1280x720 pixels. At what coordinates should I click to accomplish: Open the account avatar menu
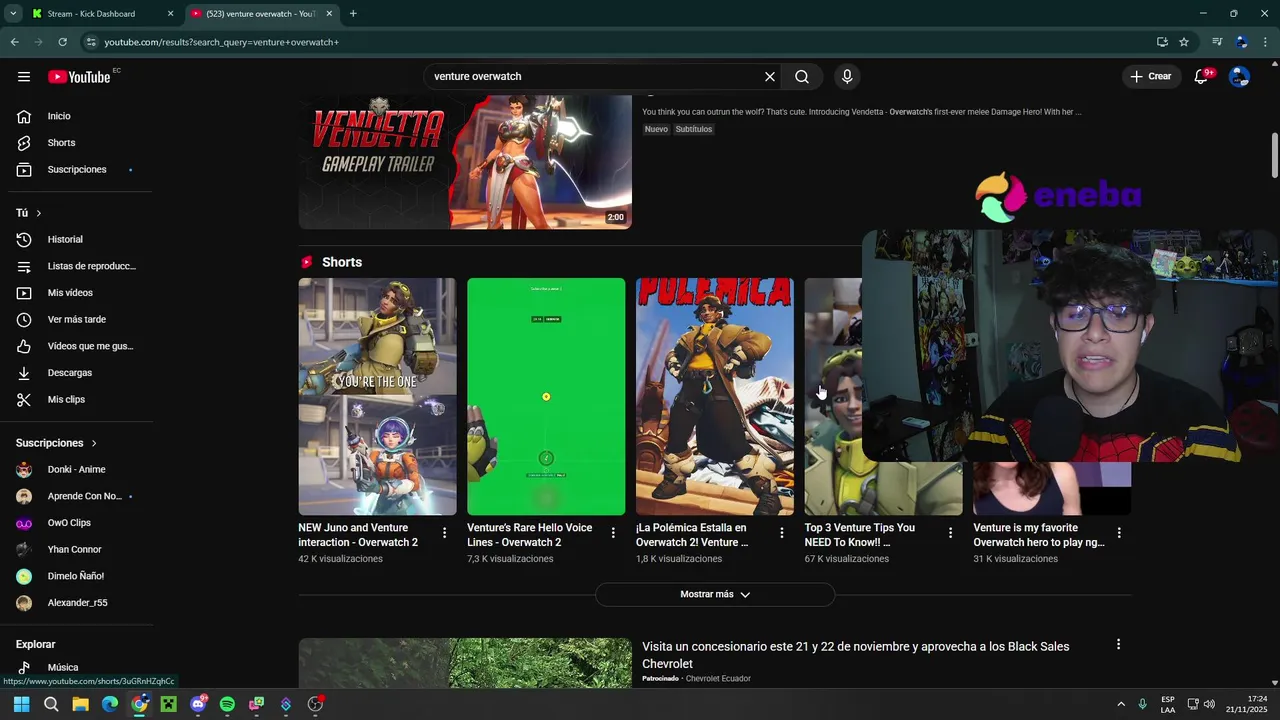1240,77
